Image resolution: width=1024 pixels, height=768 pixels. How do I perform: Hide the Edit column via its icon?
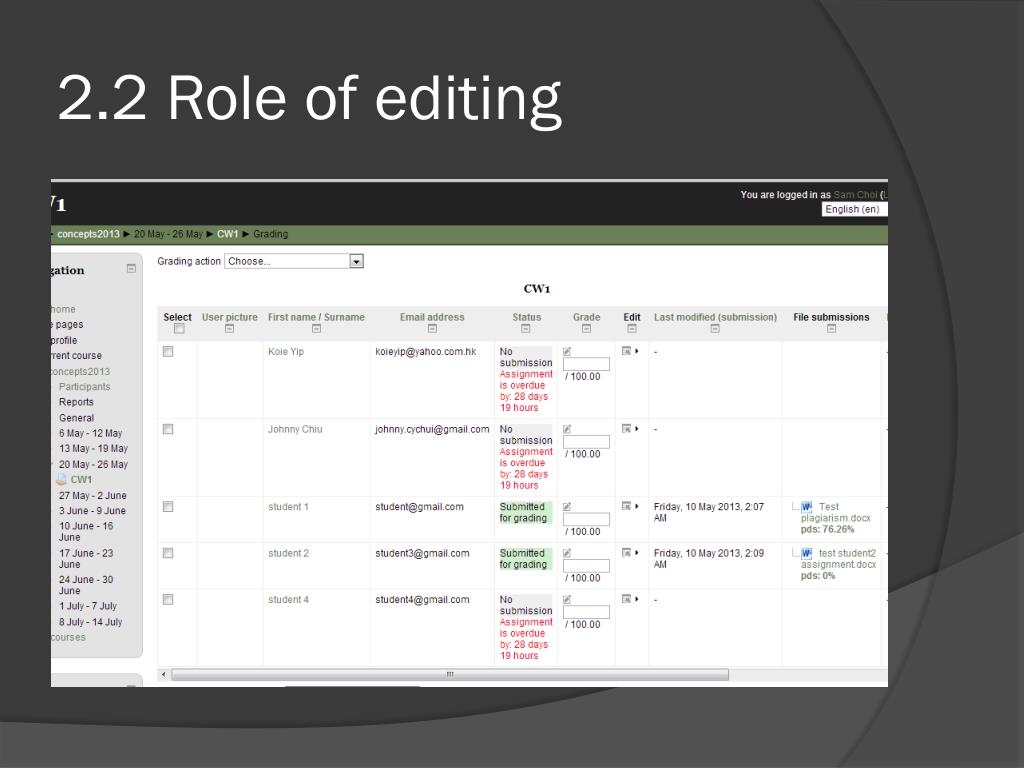click(x=632, y=329)
